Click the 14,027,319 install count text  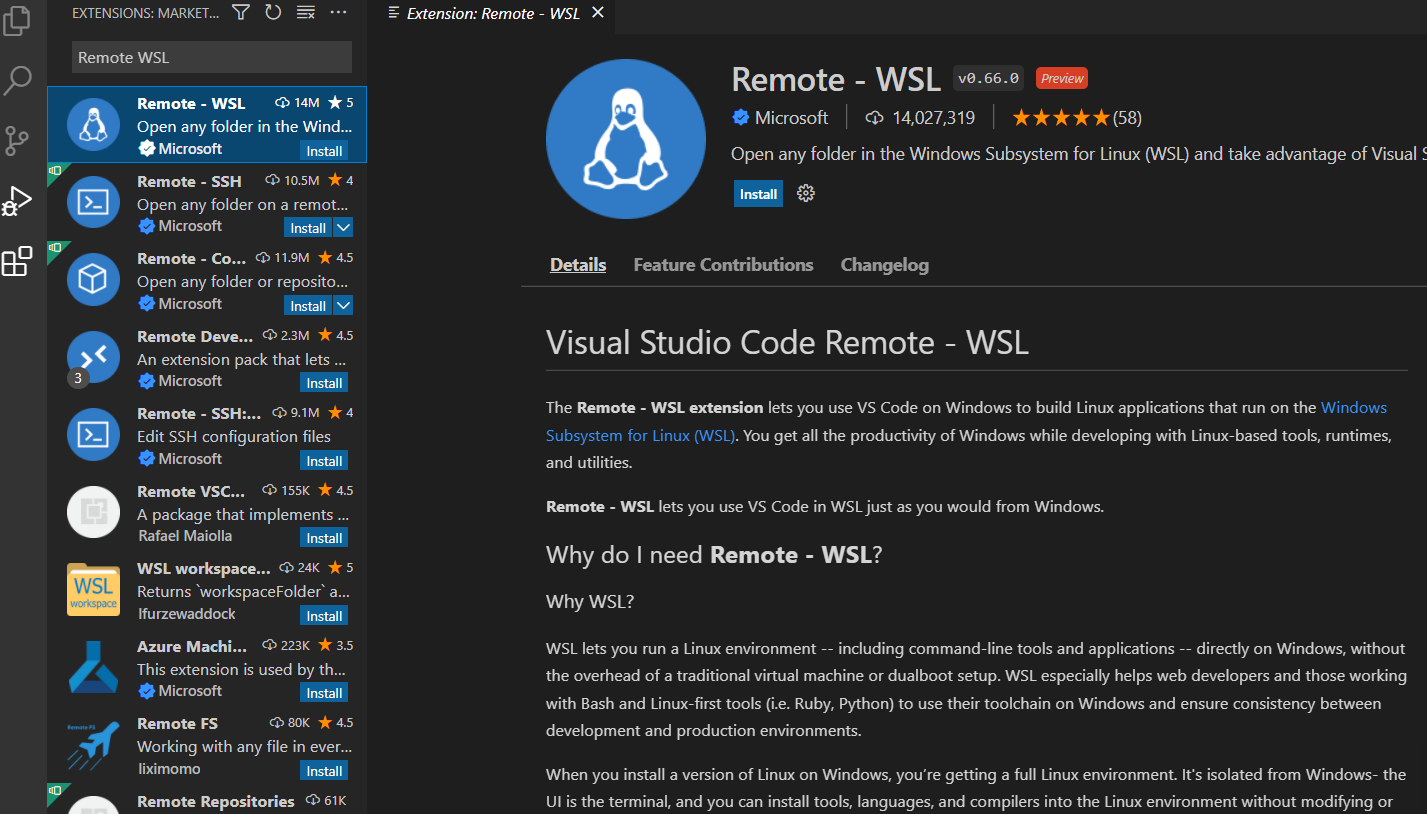[x=933, y=118]
